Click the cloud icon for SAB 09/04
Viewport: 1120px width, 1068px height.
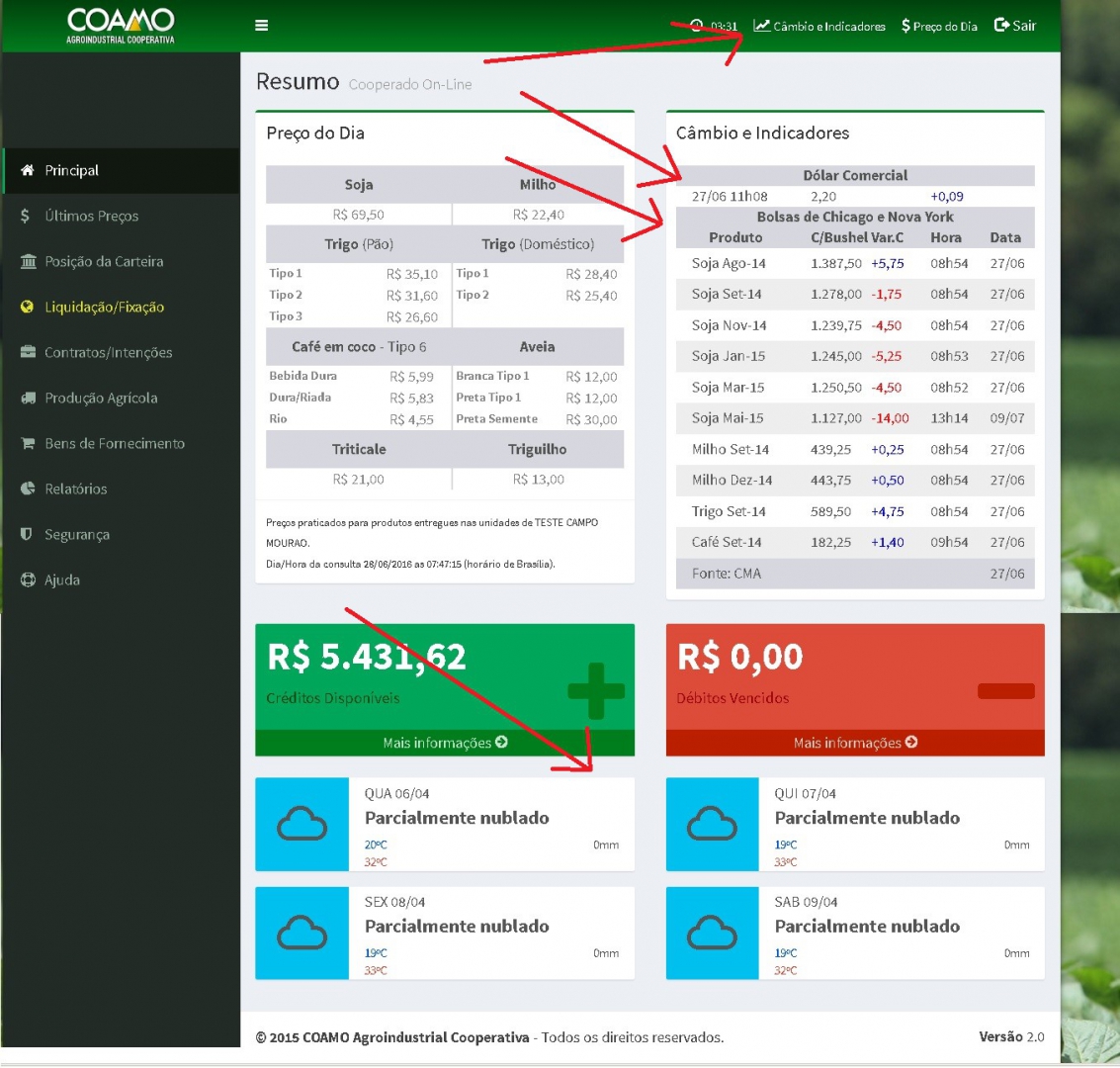712,933
